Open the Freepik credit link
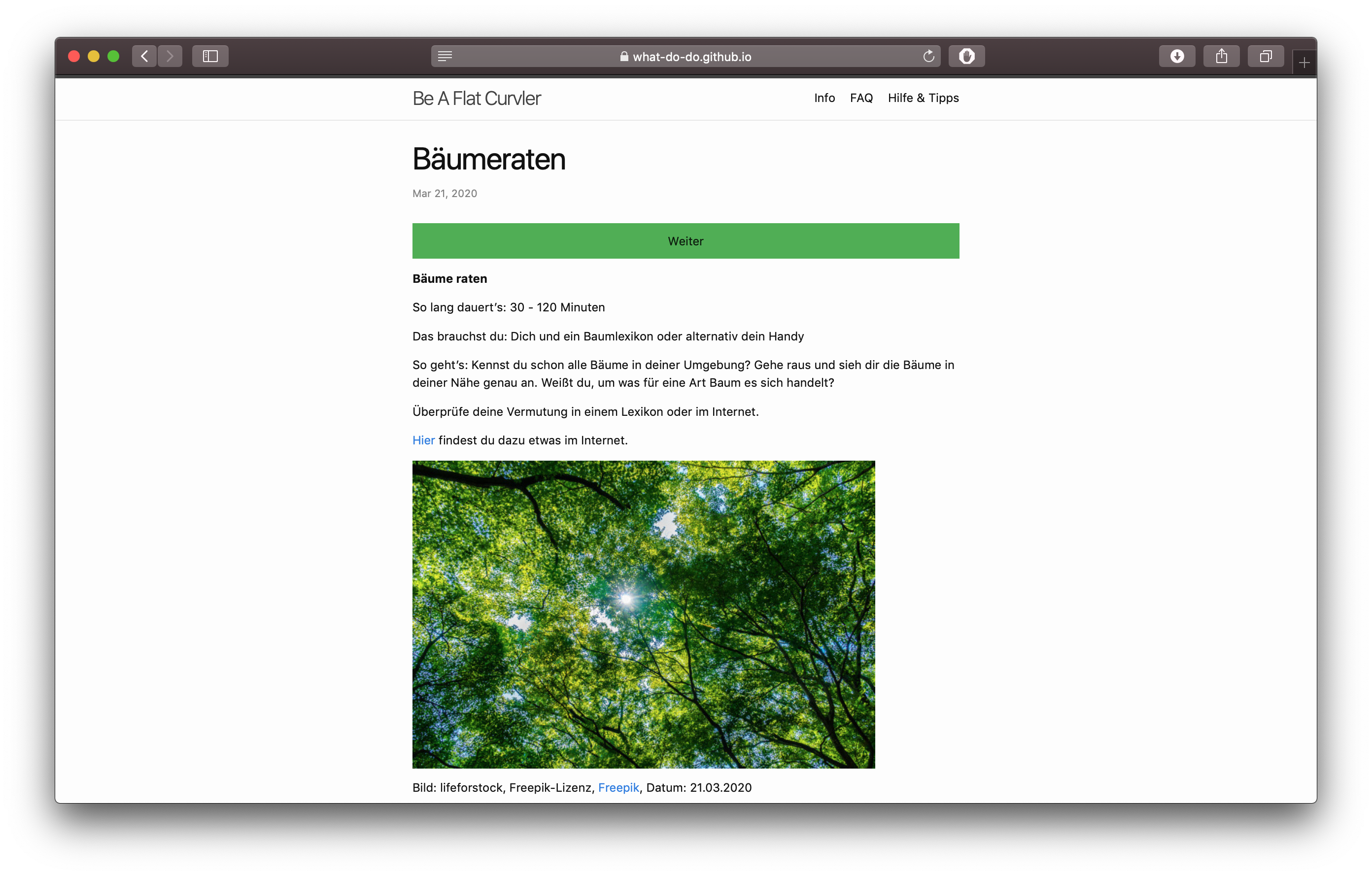1372x876 pixels. pos(618,787)
